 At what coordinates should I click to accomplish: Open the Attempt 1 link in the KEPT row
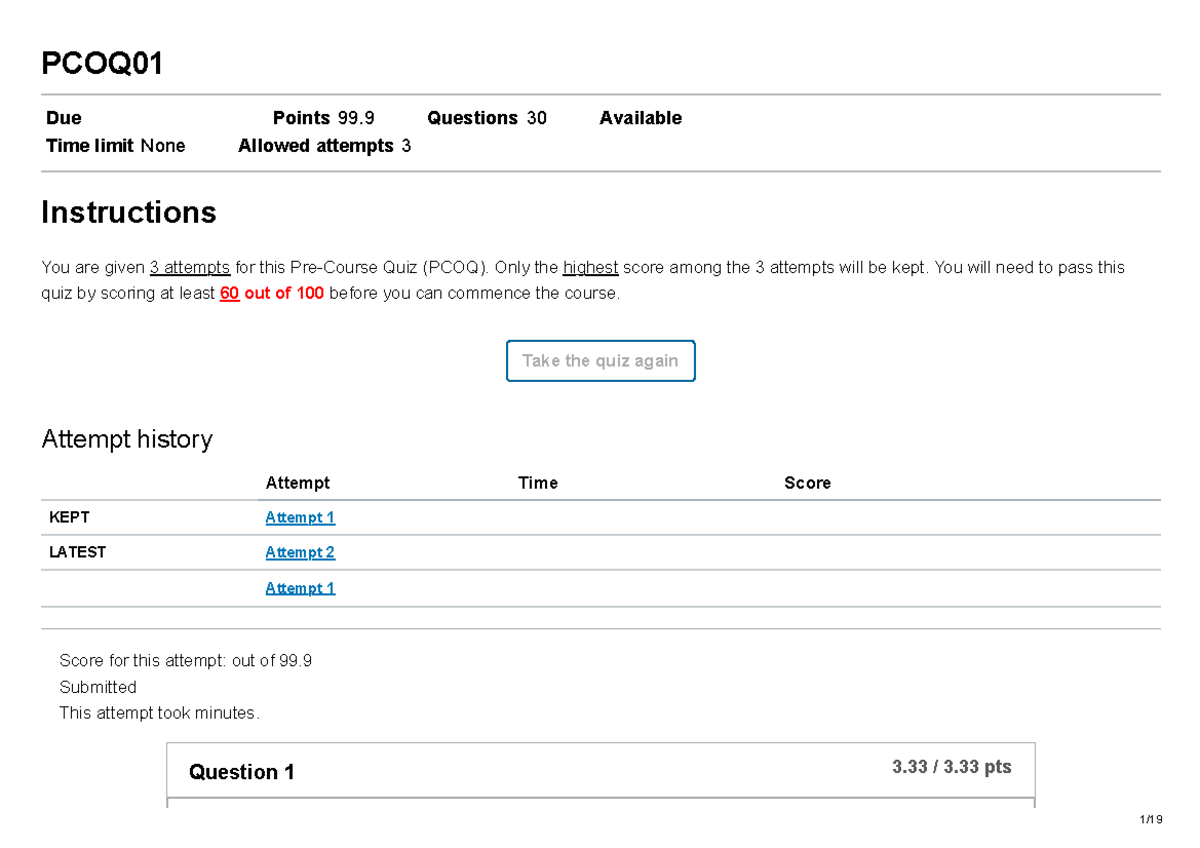click(300, 518)
